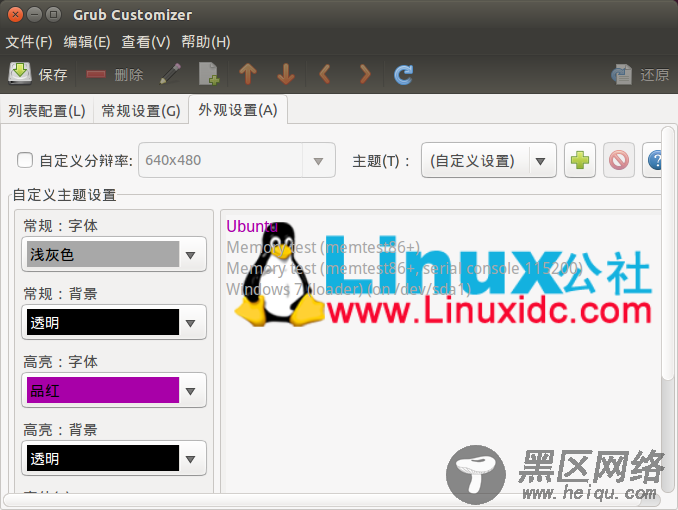Enable custom resolution (自定义分辨率) checkbox
This screenshot has height=510, width=678.
(x=25, y=160)
